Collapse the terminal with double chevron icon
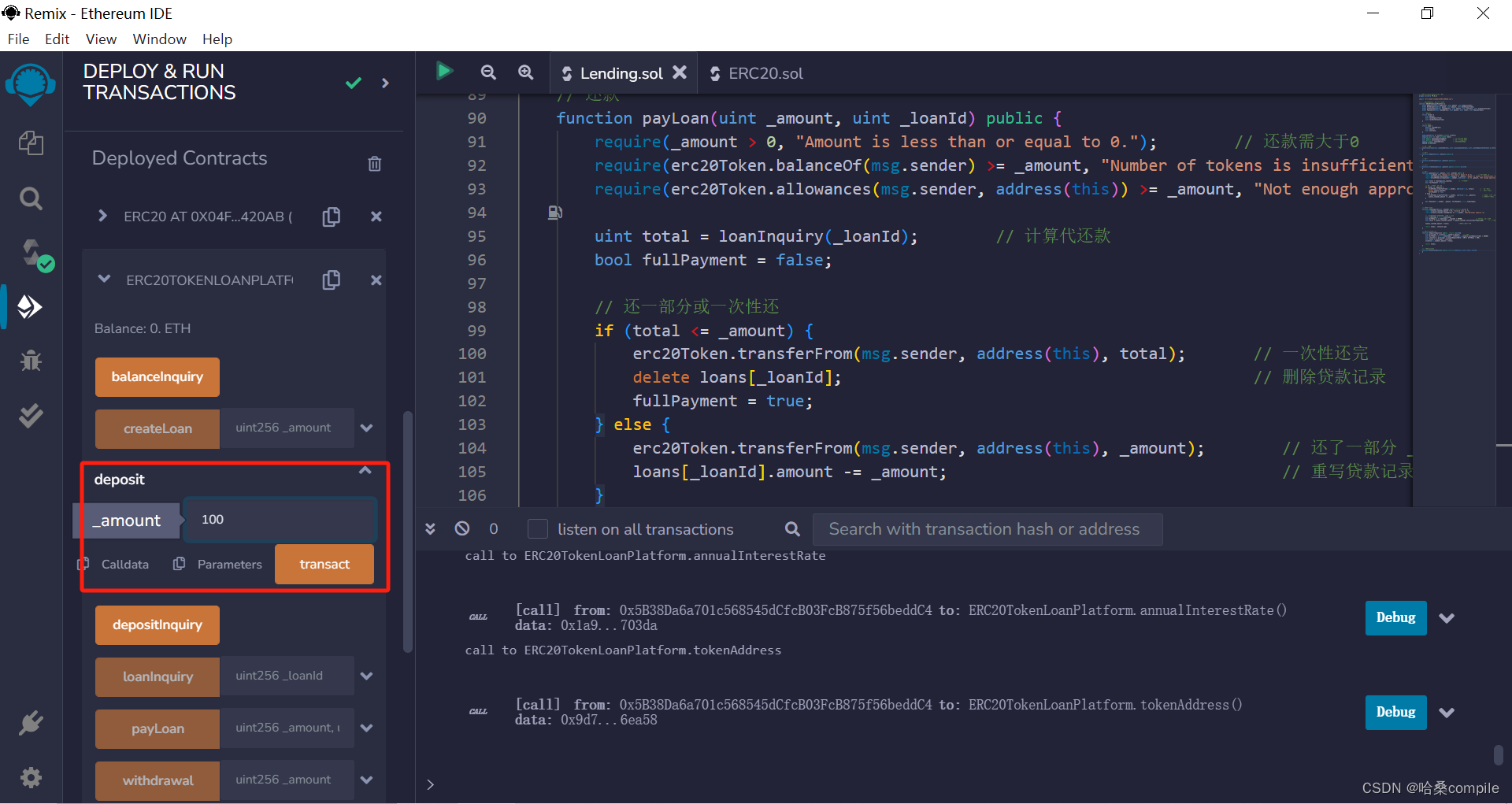The height and width of the screenshot is (804, 1512). point(431,528)
